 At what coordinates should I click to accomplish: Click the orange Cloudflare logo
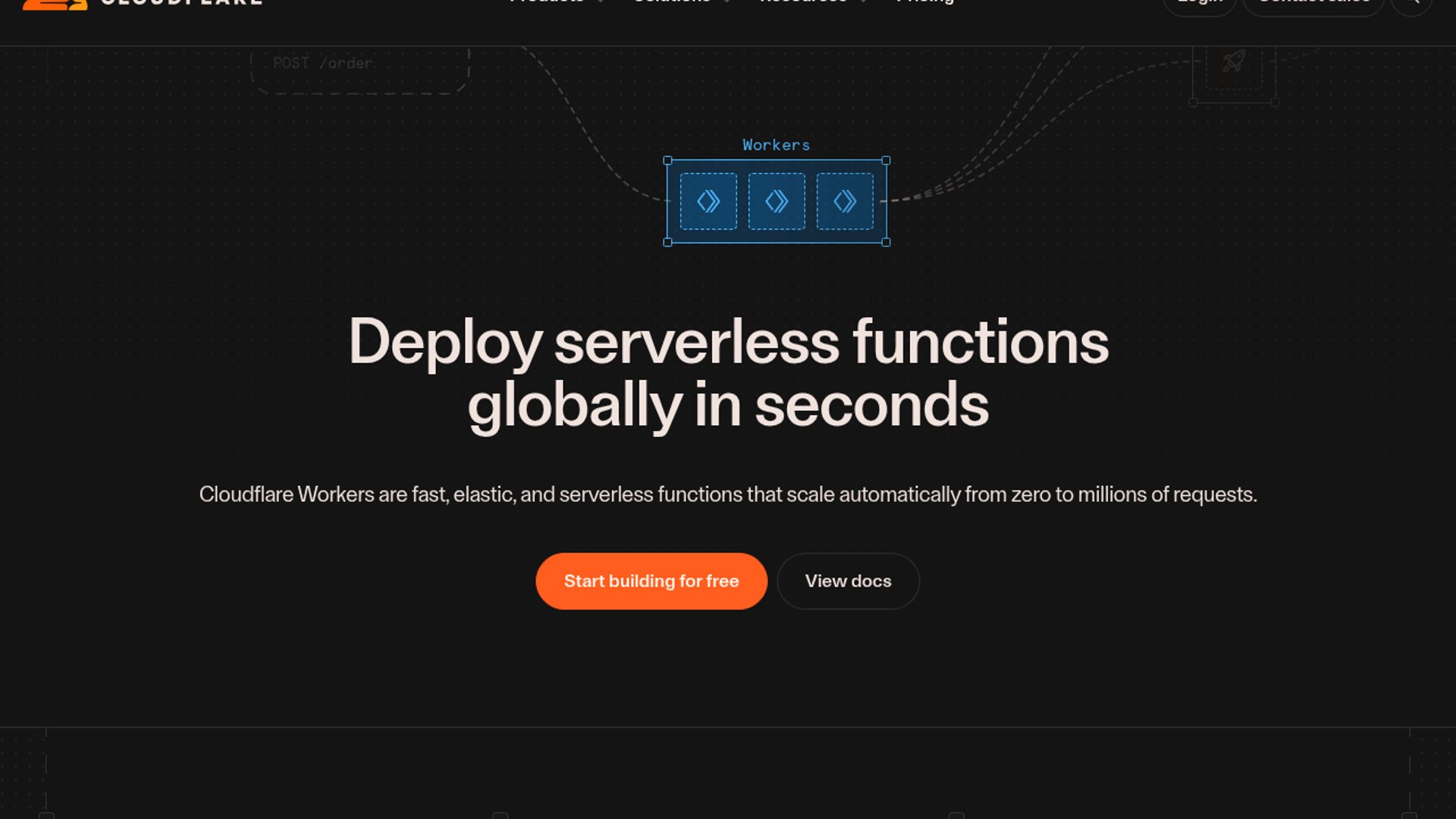(x=55, y=4)
